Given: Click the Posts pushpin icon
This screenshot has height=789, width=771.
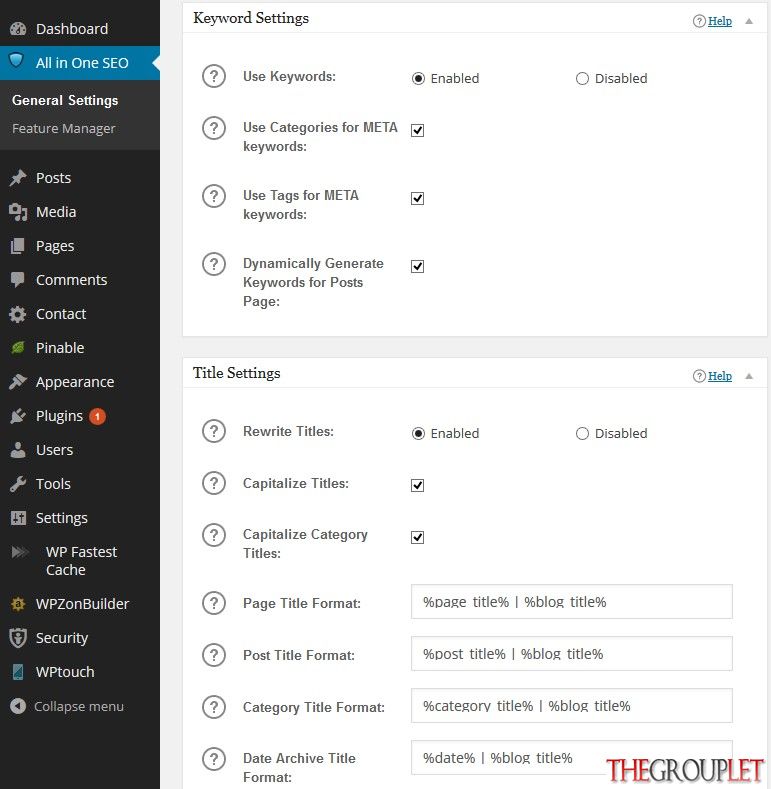Looking at the screenshot, I should [x=18, y=178].
